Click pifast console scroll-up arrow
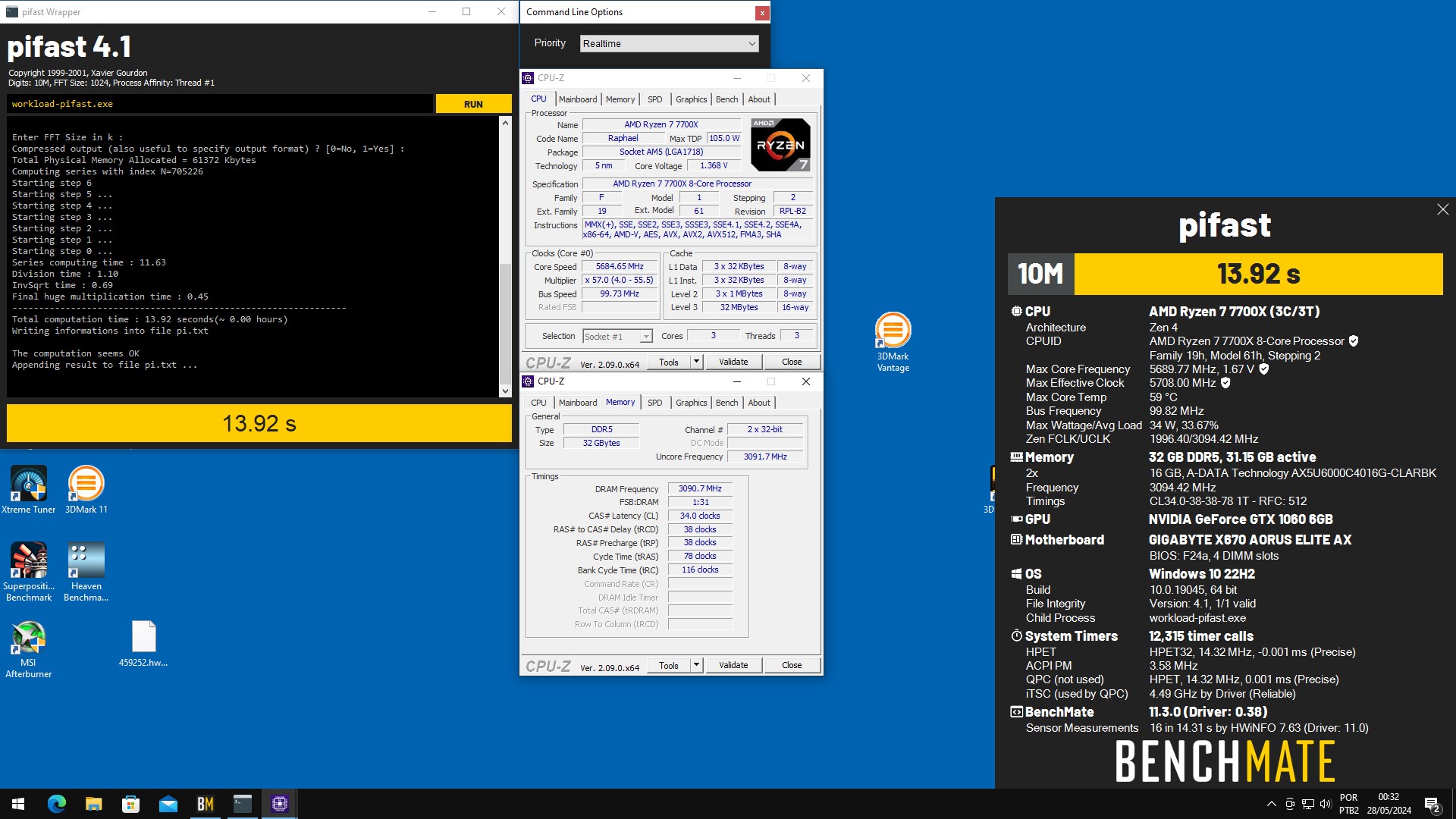Viewport: 1456px width, 819px height. [x=505, y=122]
